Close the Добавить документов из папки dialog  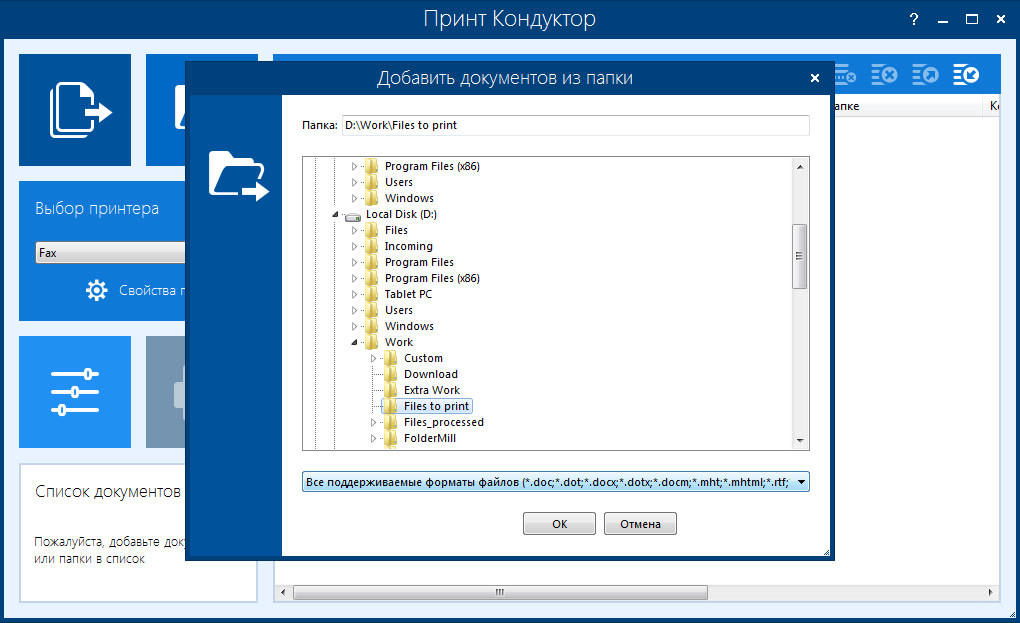(x=814, y=78)
